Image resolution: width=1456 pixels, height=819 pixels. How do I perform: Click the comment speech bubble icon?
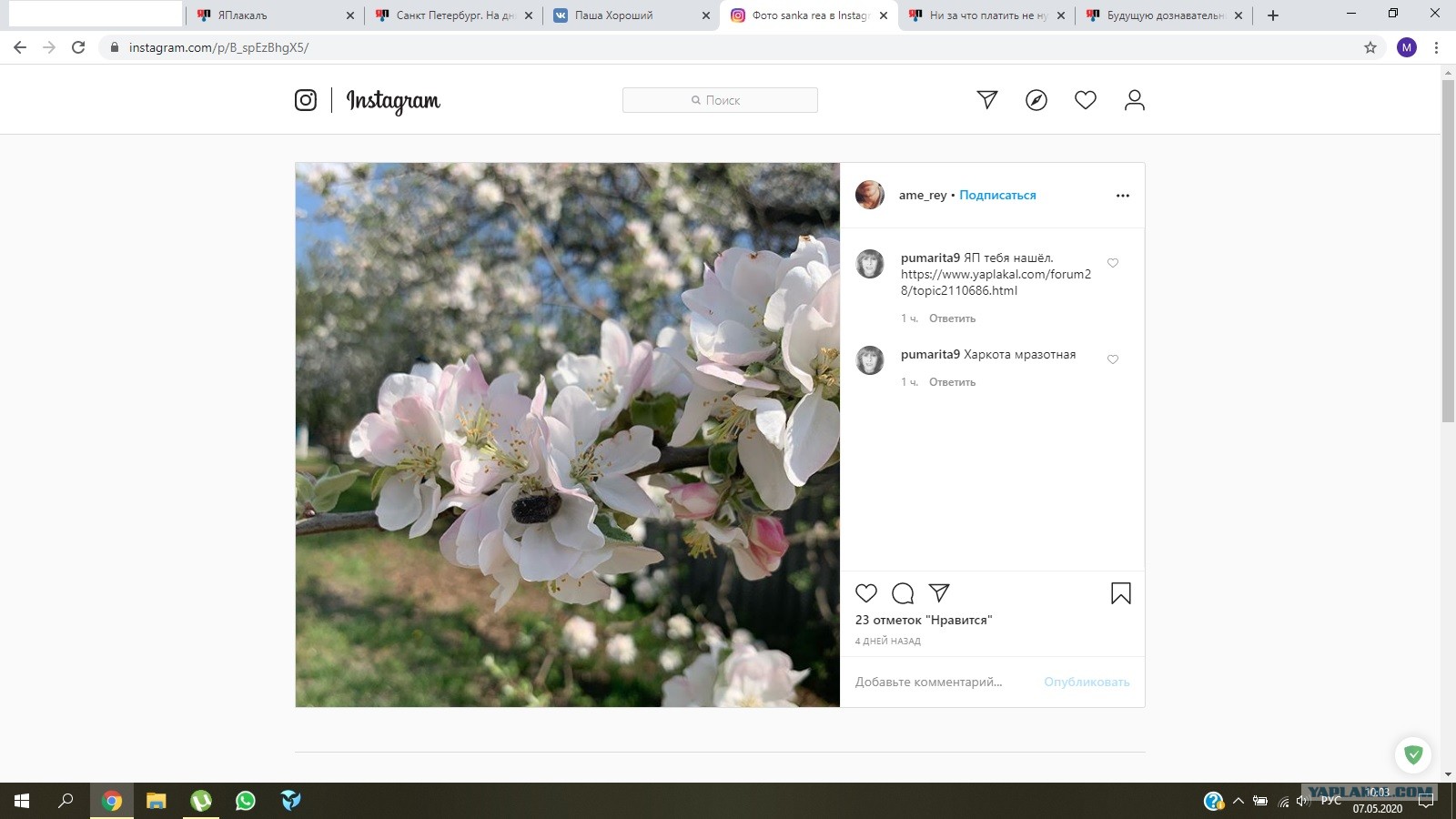click(x=903, y=593)
